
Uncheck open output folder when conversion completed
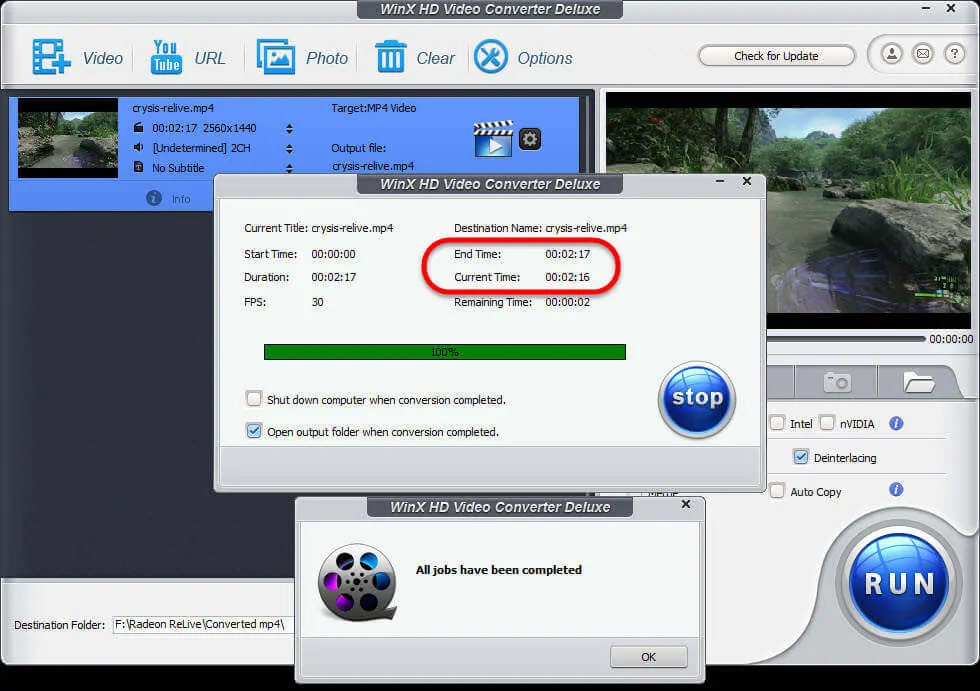tap(254, 431)
